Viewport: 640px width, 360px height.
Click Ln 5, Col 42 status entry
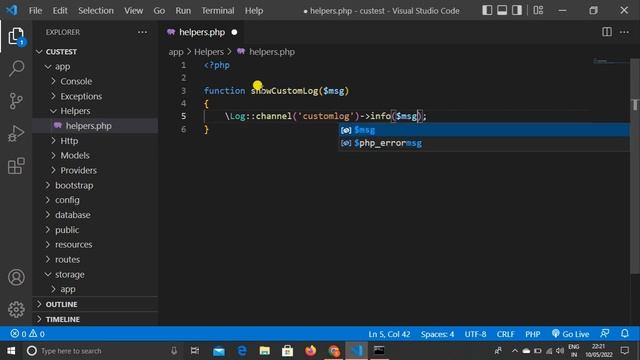tap(389, 334)
